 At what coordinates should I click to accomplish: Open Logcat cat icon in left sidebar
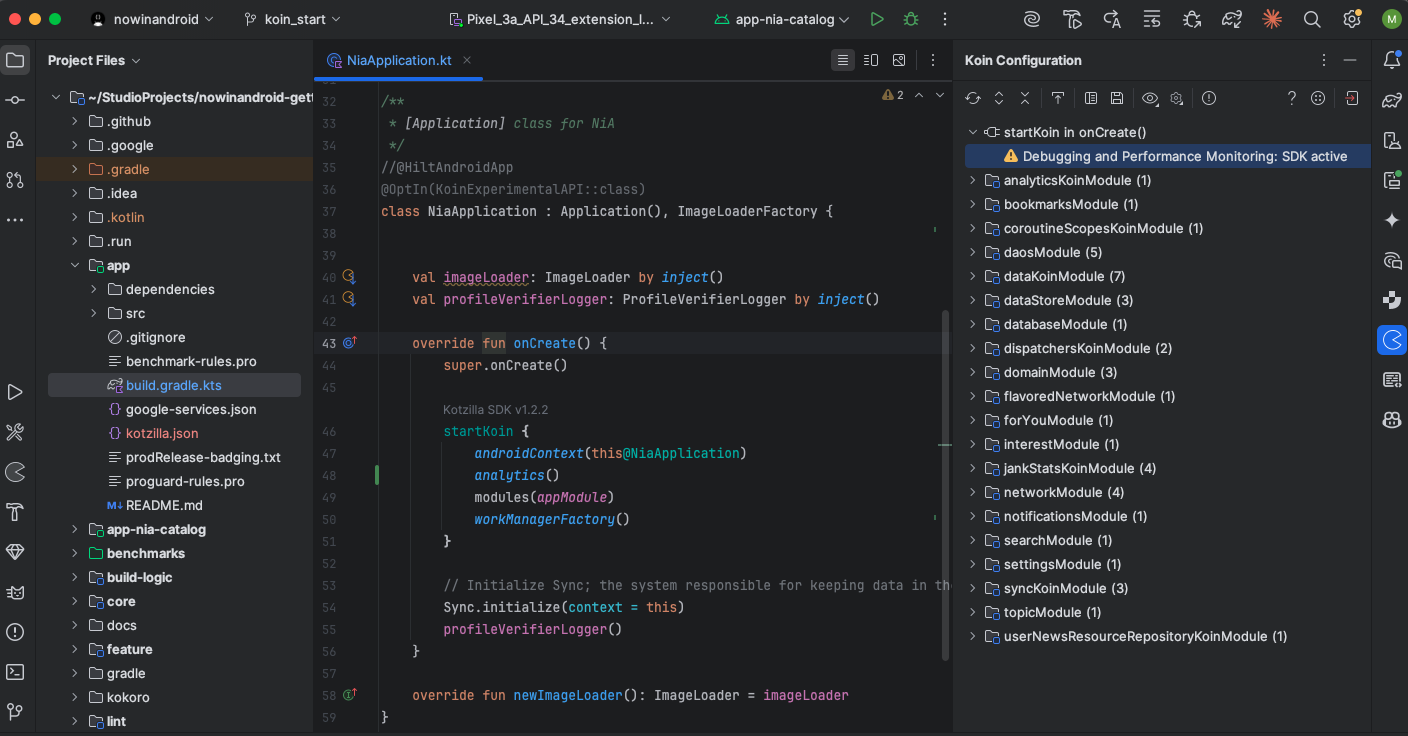(x=15, y=592)
